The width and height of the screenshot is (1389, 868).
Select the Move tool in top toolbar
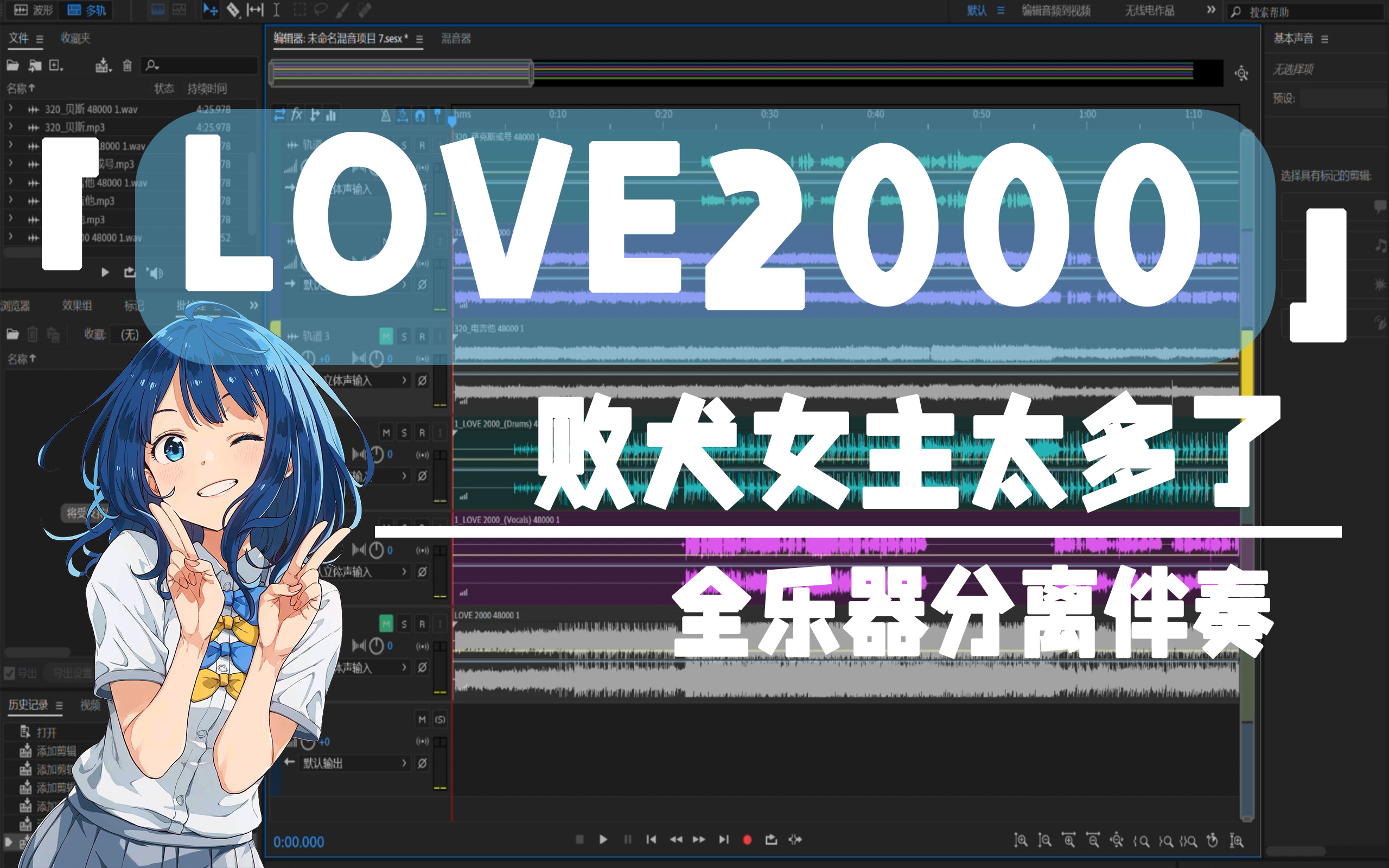point(210,10)
